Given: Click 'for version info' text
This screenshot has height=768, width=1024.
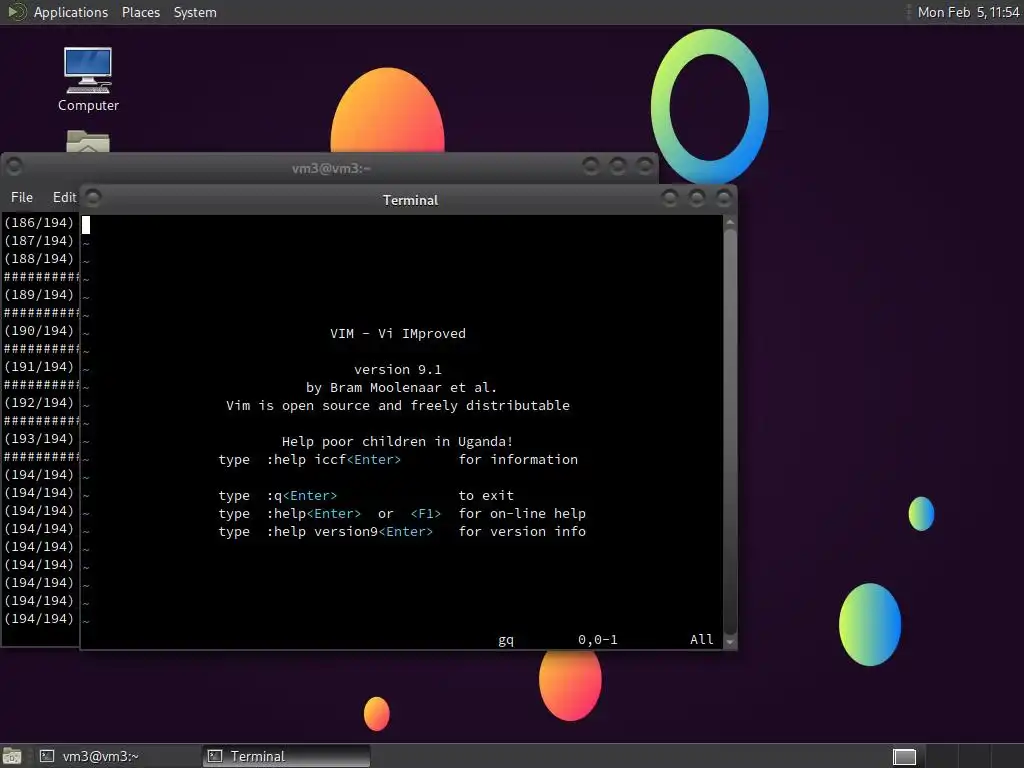Looking at the screenshot, I should (x=522, y=532).
